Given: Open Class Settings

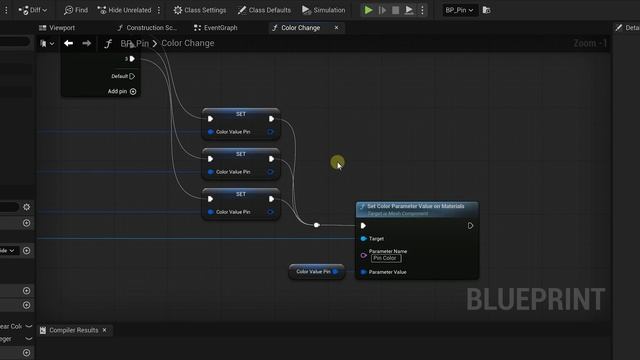Looking at the screenshot, I should [x=200, y=10].
